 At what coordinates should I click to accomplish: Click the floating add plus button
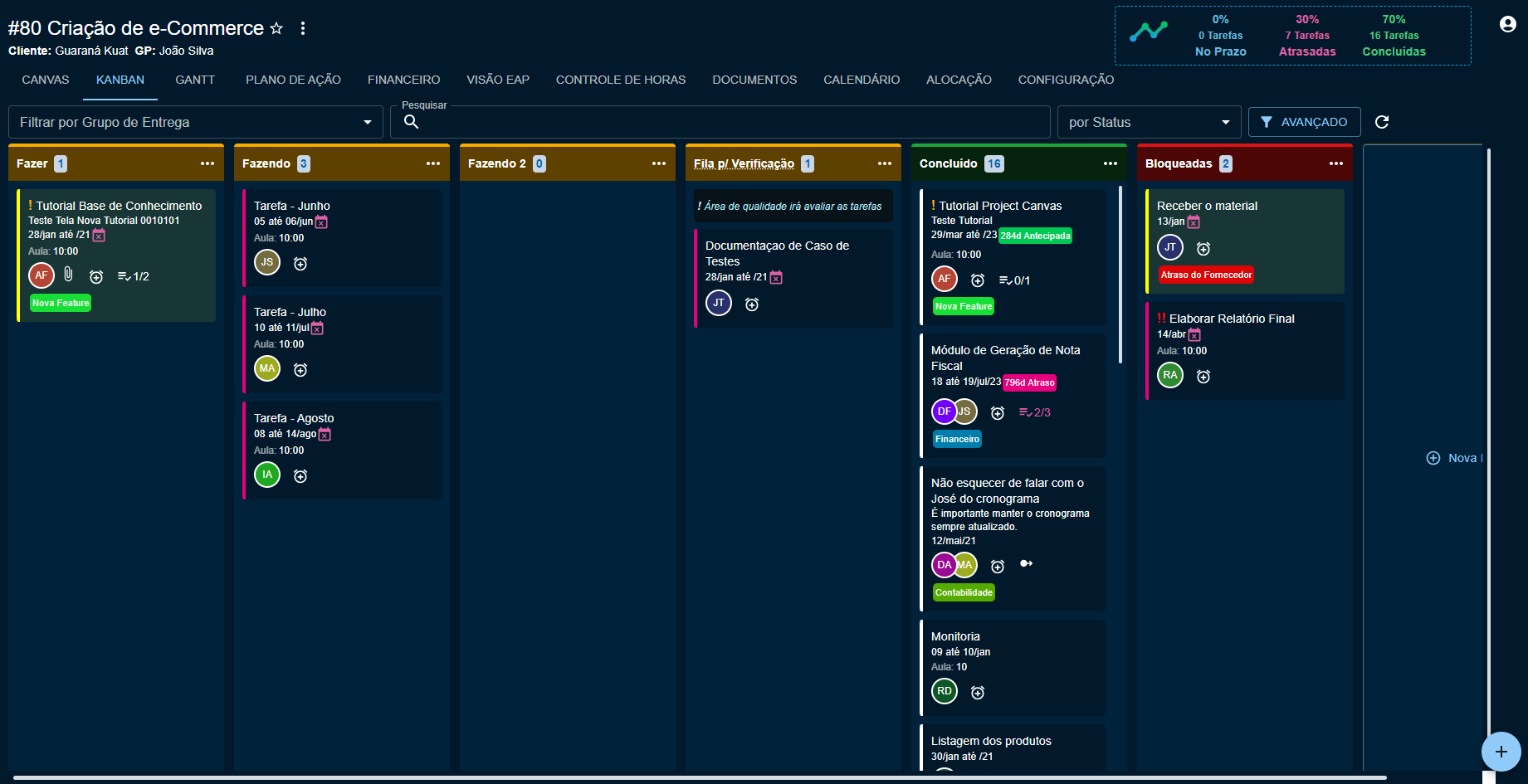pos(1501,752)
